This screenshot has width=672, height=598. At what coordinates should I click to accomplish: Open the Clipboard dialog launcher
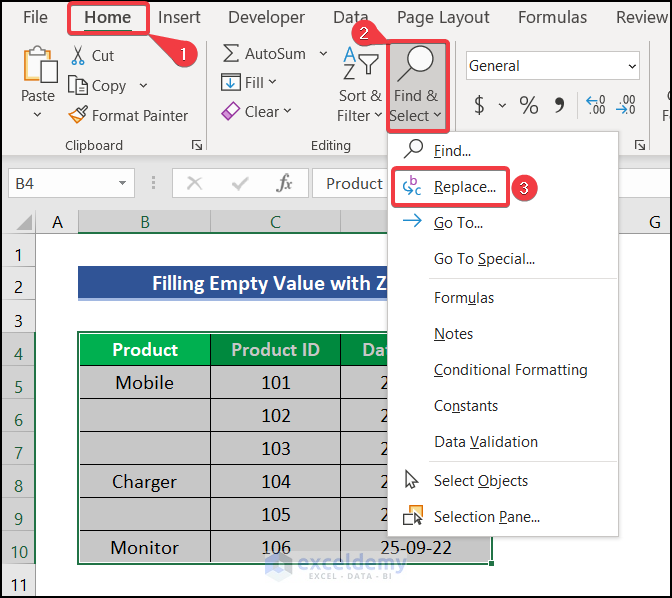[196, 146]
